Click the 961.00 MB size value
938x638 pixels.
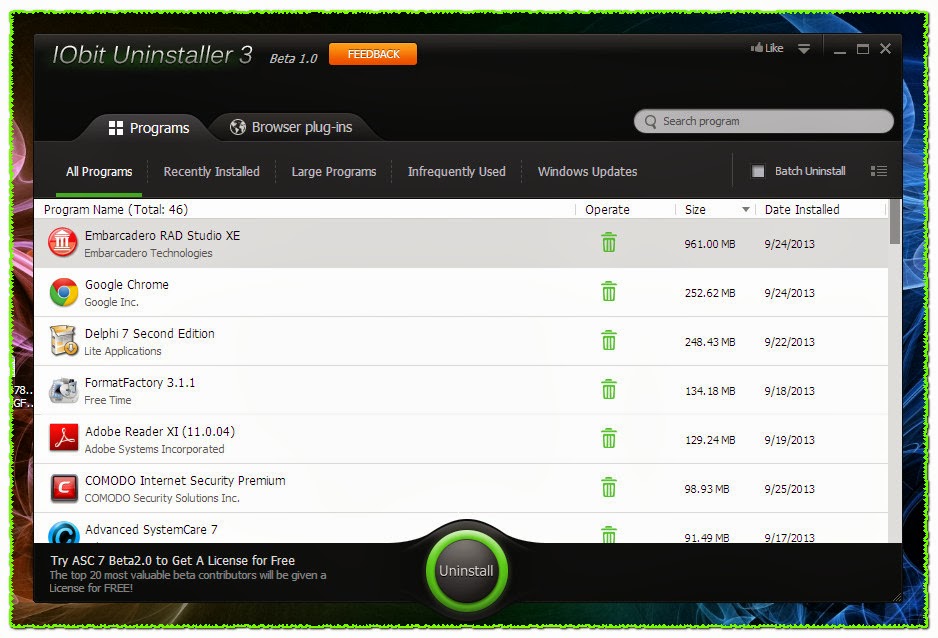pos(710,244)
